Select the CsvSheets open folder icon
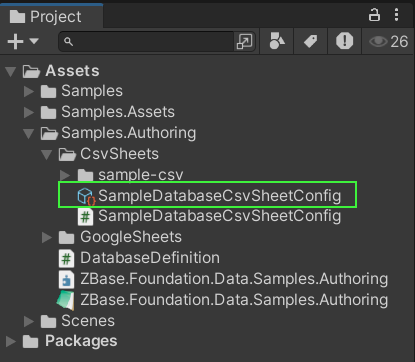 pos(67,155)
